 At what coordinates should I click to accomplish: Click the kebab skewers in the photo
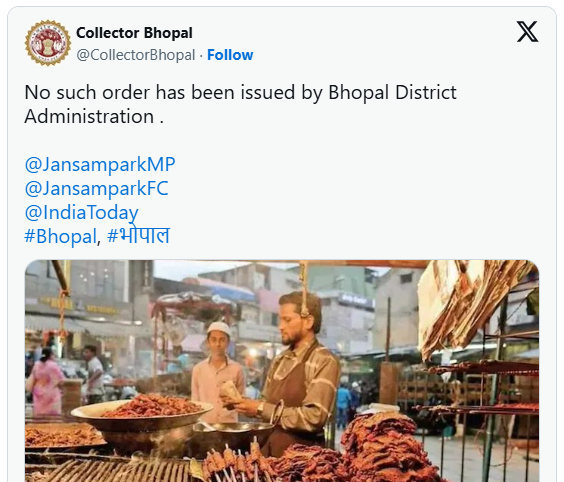[237, 464]
